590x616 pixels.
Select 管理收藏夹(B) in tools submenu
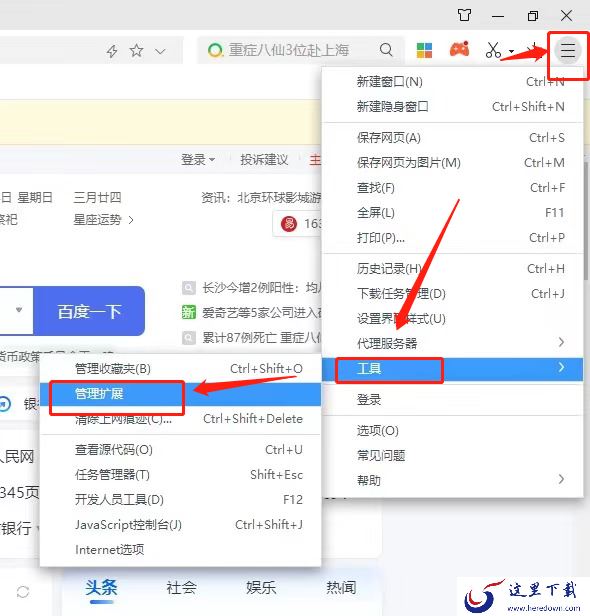click(x=181, y=369)
